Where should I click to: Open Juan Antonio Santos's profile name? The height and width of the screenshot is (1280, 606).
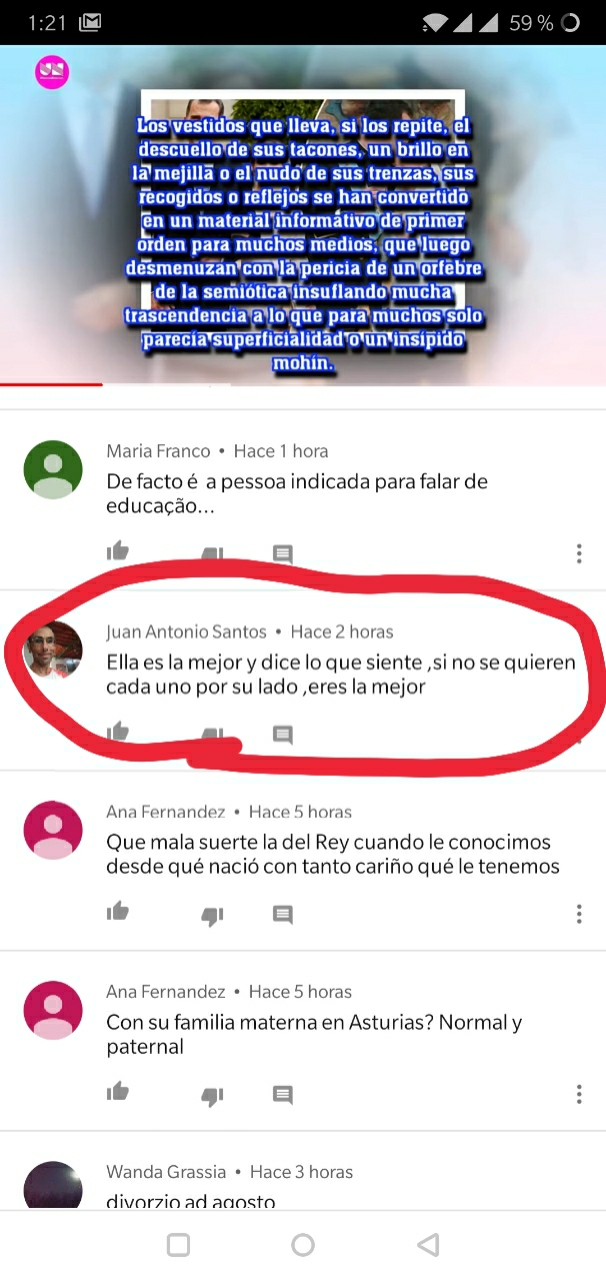(x=187, y=632)
